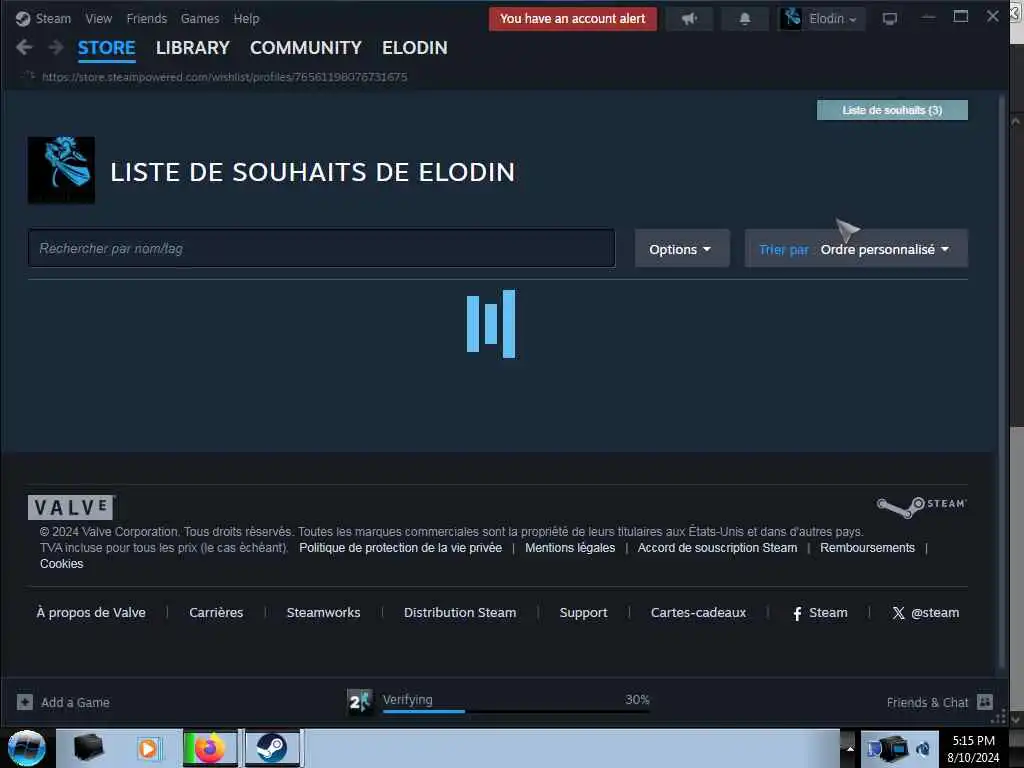1024x768 pixels.
Task: Open the Games menu
Action: click(x=200, y=19)
